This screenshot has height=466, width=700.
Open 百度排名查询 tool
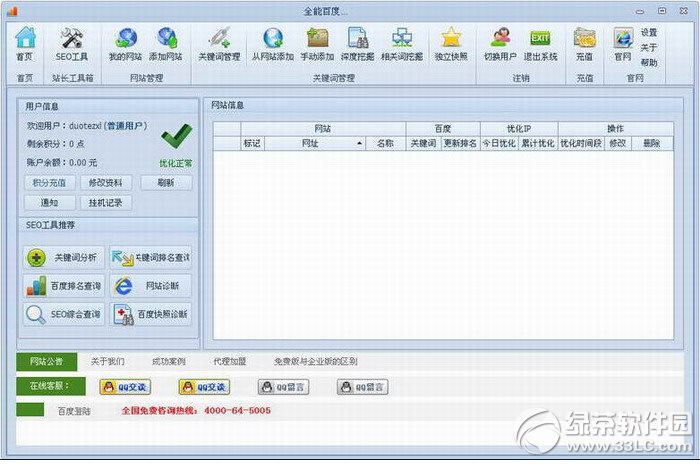coord(63,286)
